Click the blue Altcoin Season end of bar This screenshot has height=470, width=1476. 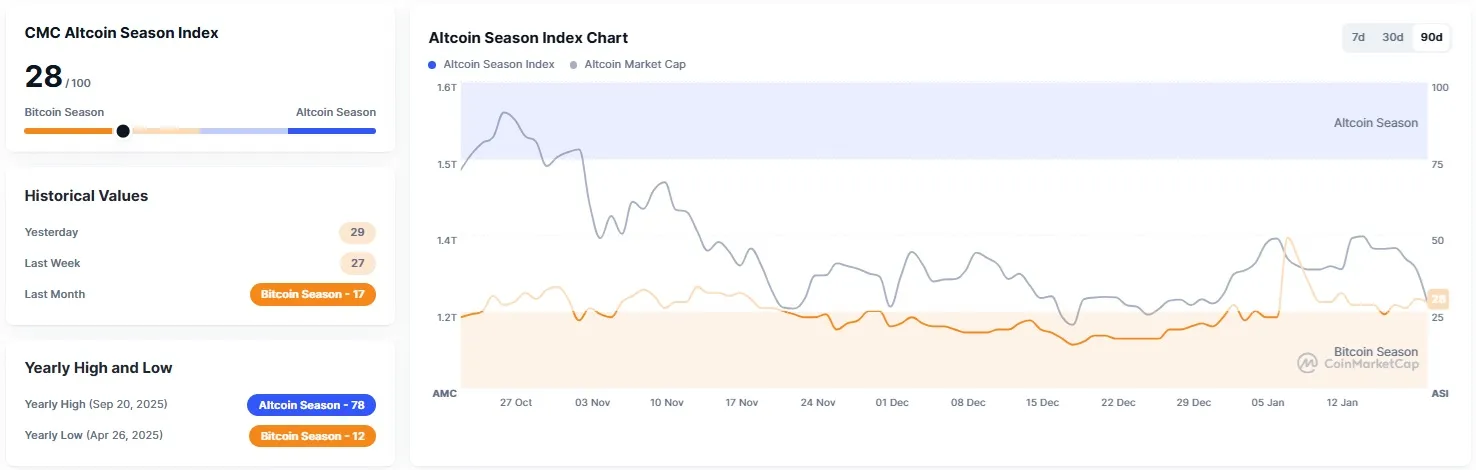[x=332, y=131]
